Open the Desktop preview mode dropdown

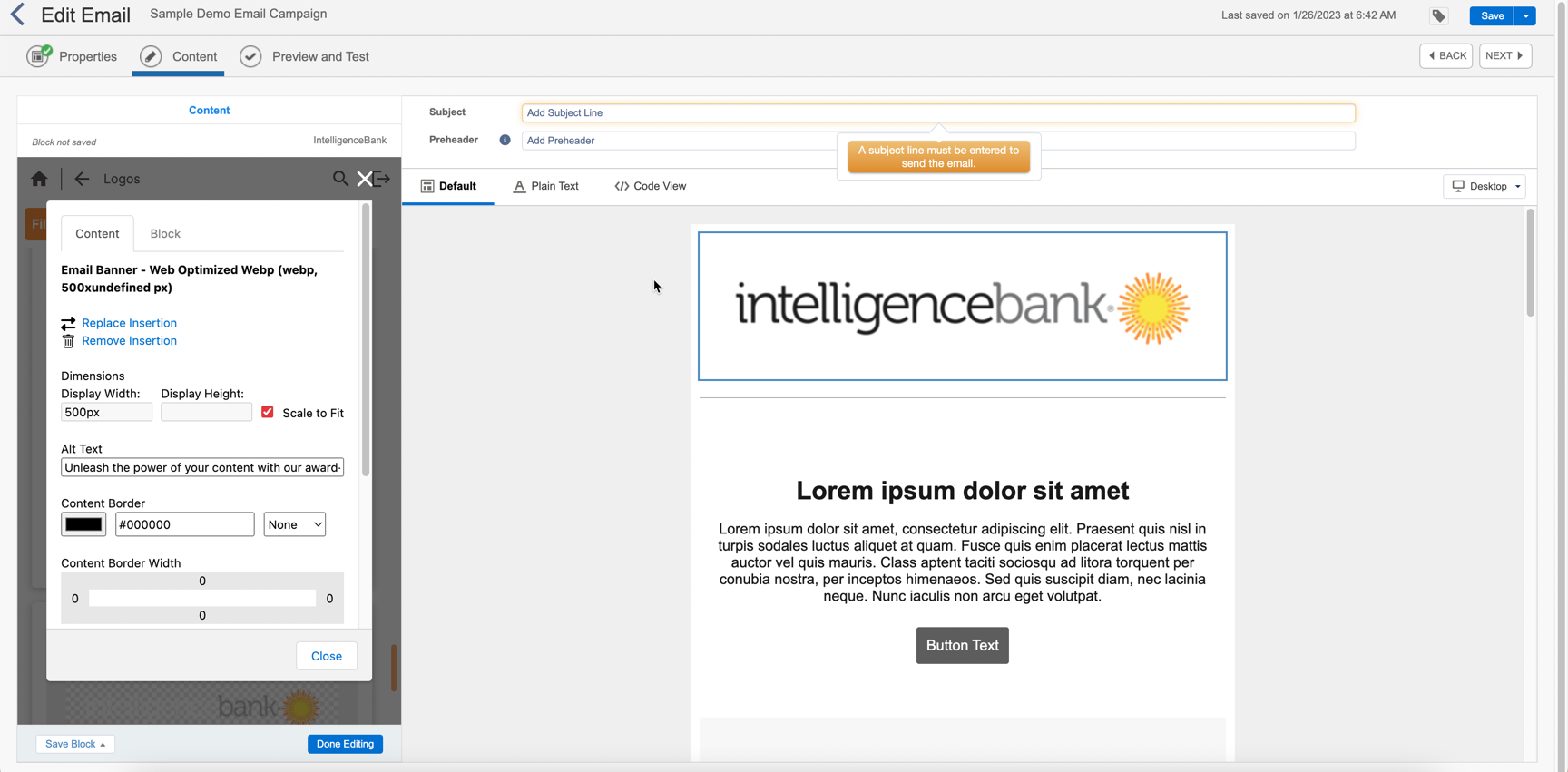[x=1485, y=186]
